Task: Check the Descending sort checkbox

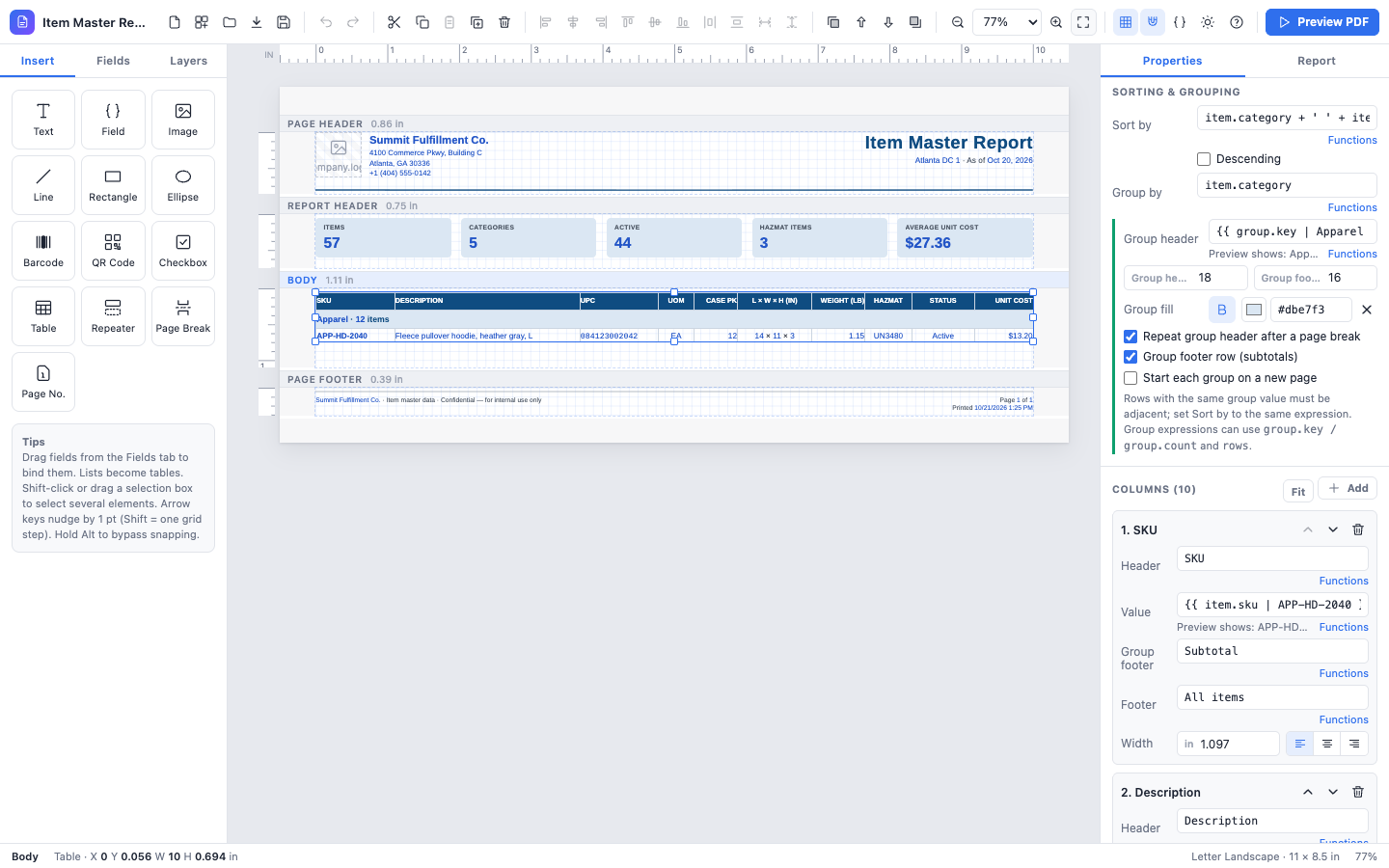Action: (x=1204, y=159)
